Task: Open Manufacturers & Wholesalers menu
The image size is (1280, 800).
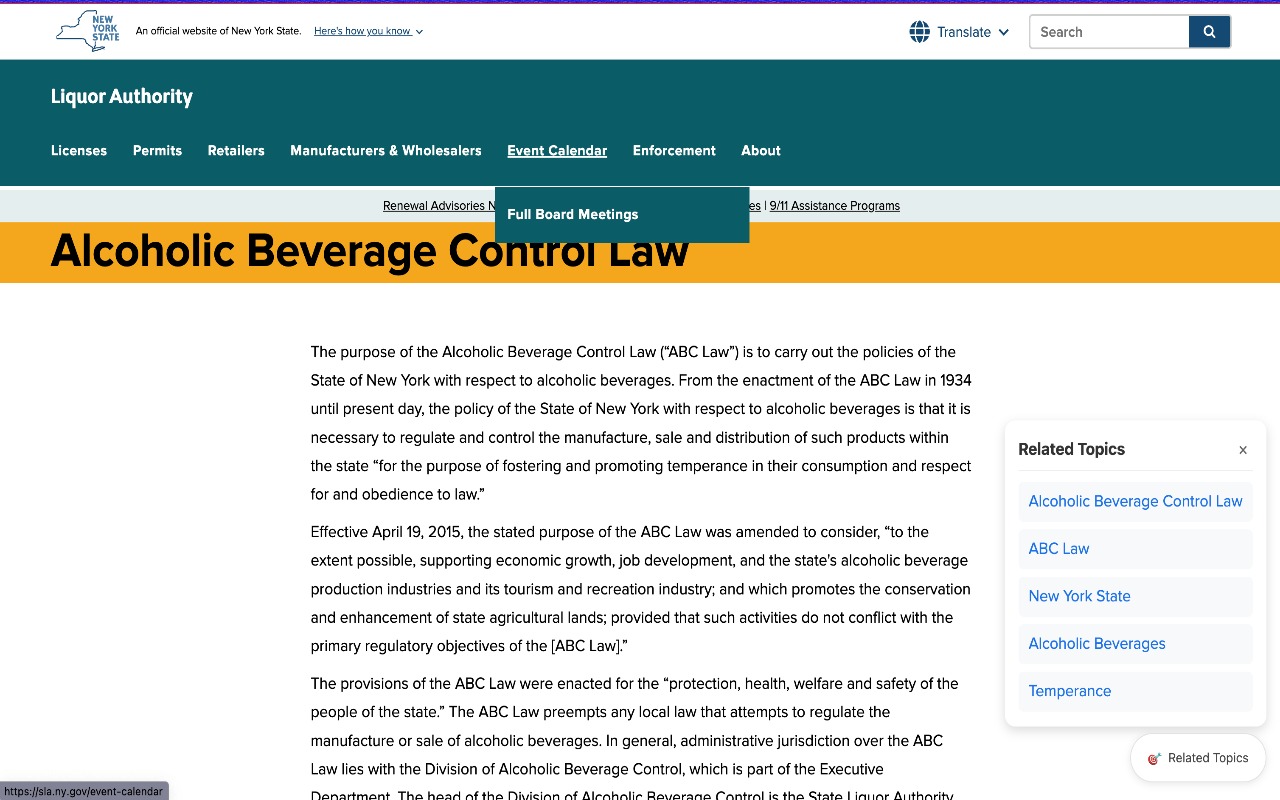Action: [x=386, y=150]
